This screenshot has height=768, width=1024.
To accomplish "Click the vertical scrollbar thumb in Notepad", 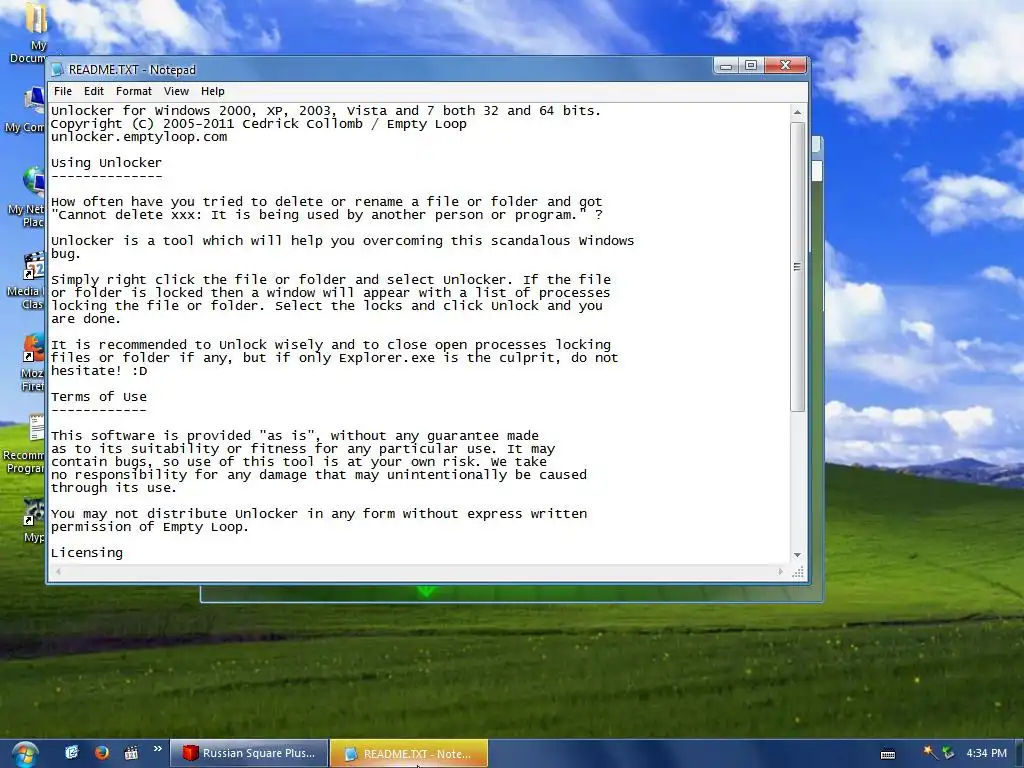I will tap(797, 266).
